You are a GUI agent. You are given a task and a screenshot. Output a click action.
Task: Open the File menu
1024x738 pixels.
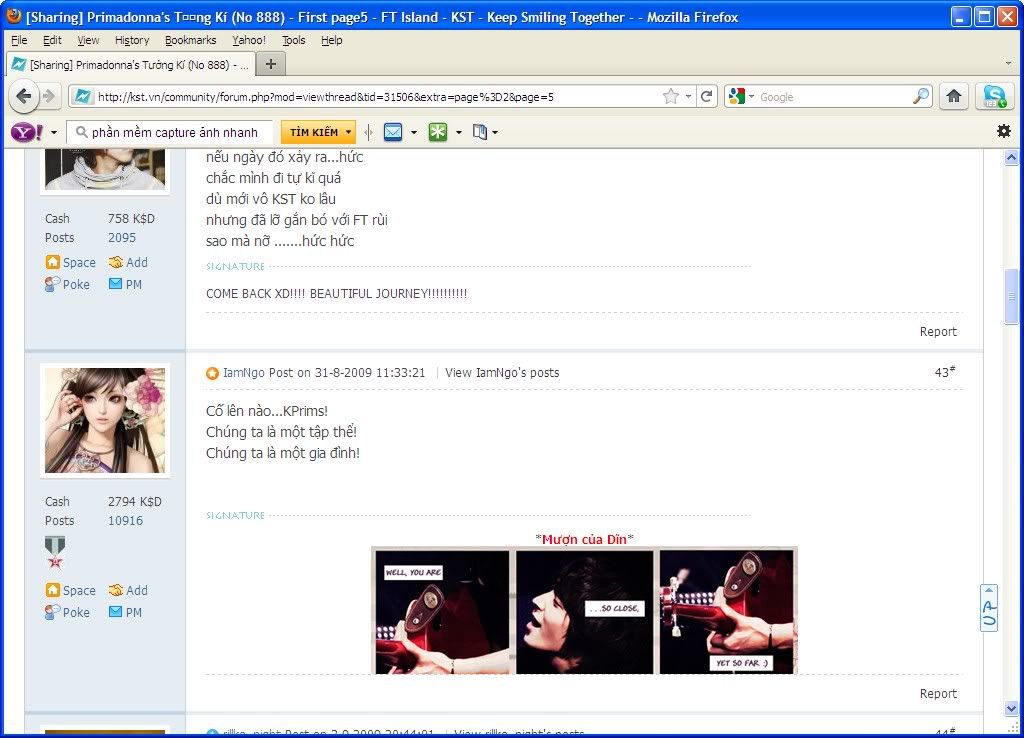(20, 40)
